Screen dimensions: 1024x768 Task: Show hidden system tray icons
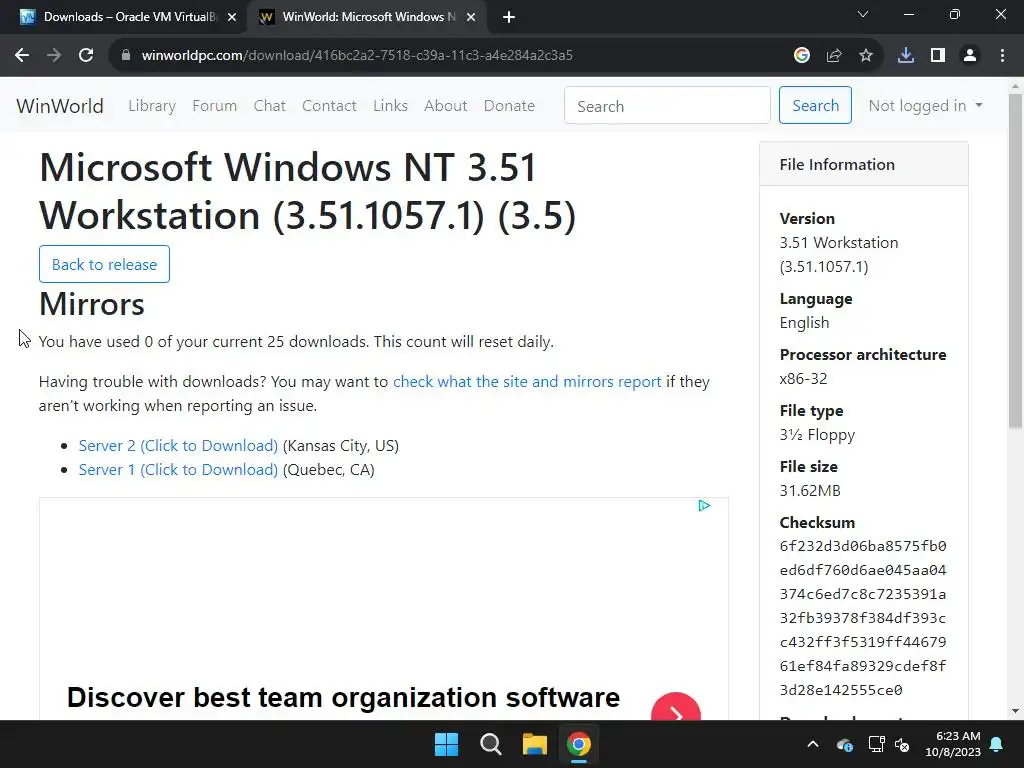pos(813,744)
